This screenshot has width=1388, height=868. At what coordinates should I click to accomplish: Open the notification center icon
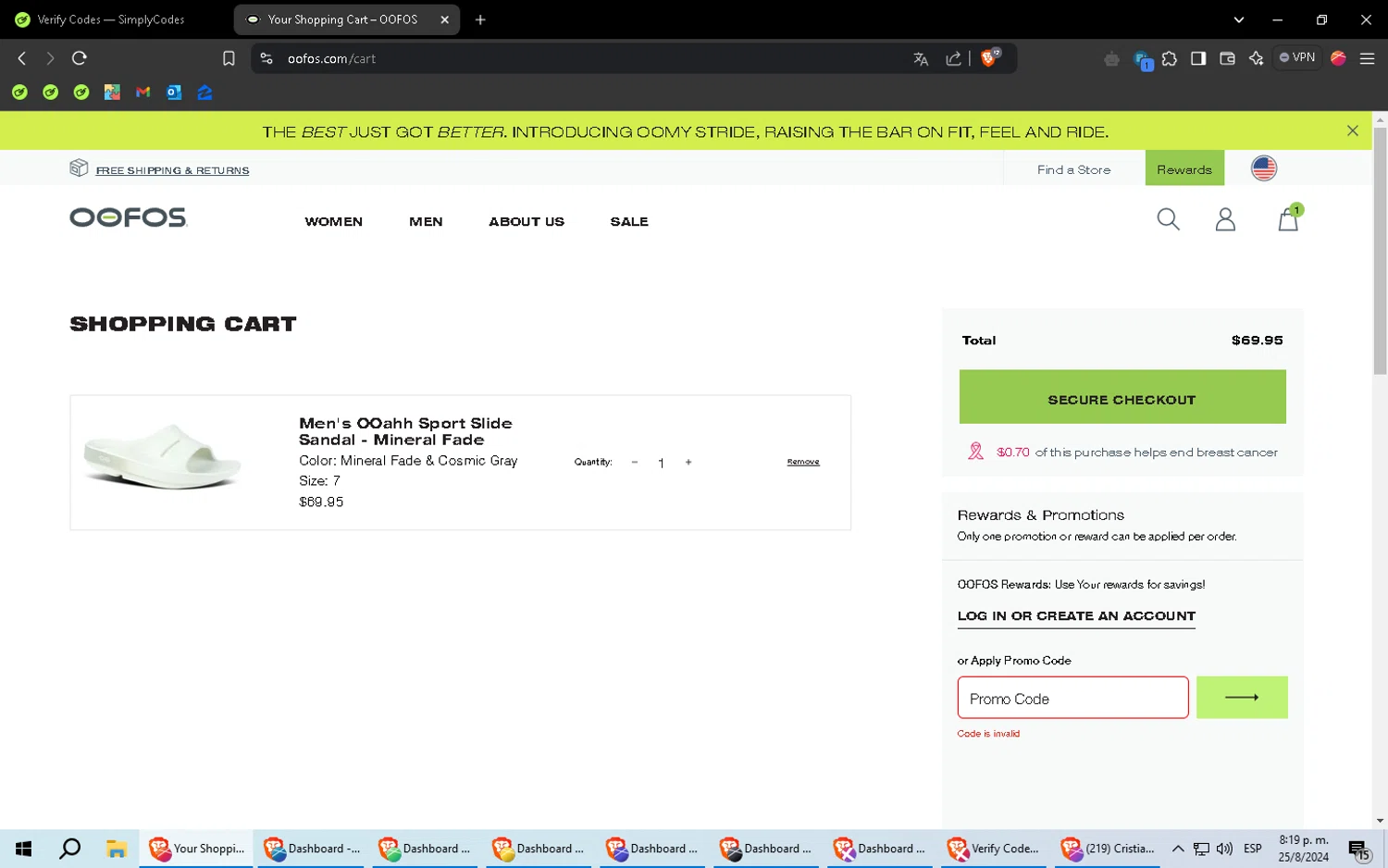coord(1359,849)
